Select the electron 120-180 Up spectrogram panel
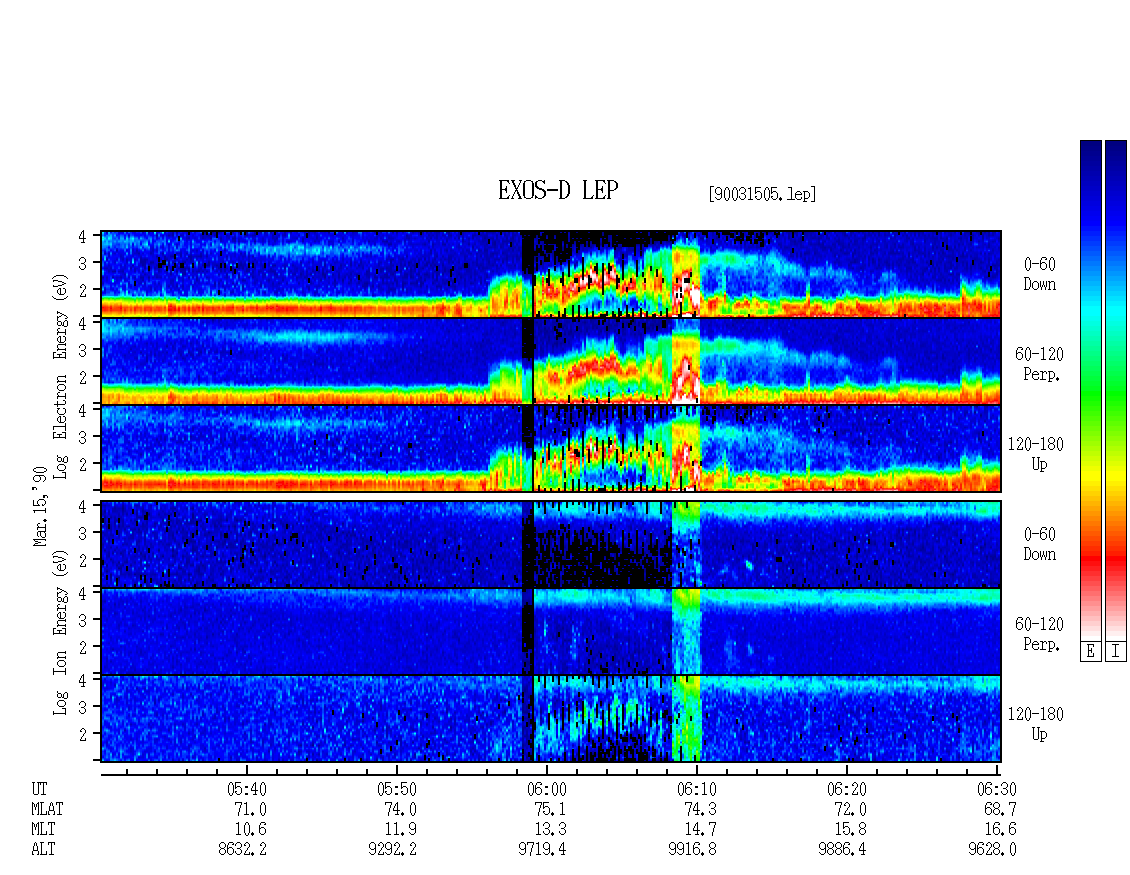This screenshot has height=875, width=1130. click(x=551, y=448)
